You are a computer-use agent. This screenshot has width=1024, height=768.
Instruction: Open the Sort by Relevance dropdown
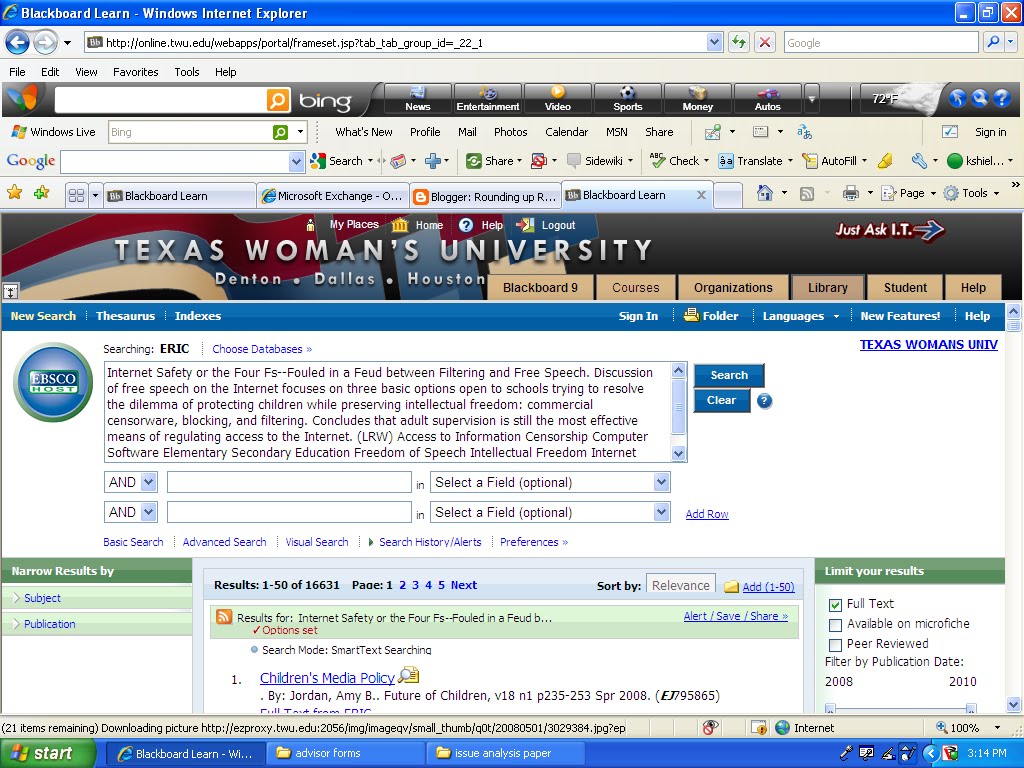pyautogui.click(x=680, y=585)
